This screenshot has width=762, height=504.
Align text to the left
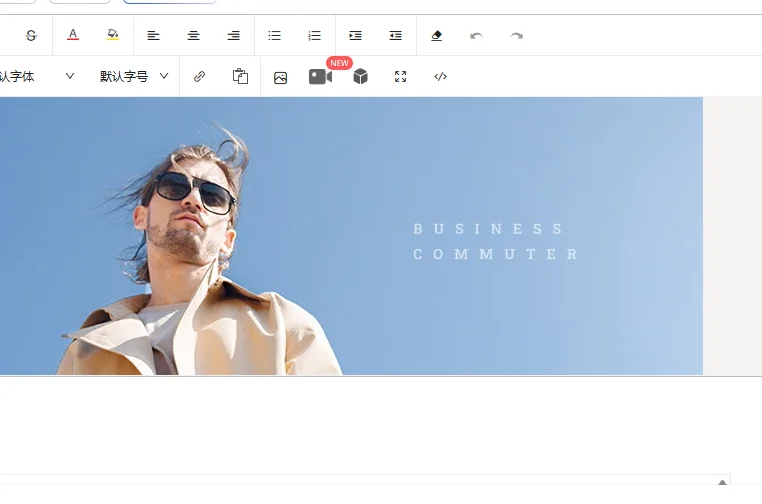(x=154, y=36)
